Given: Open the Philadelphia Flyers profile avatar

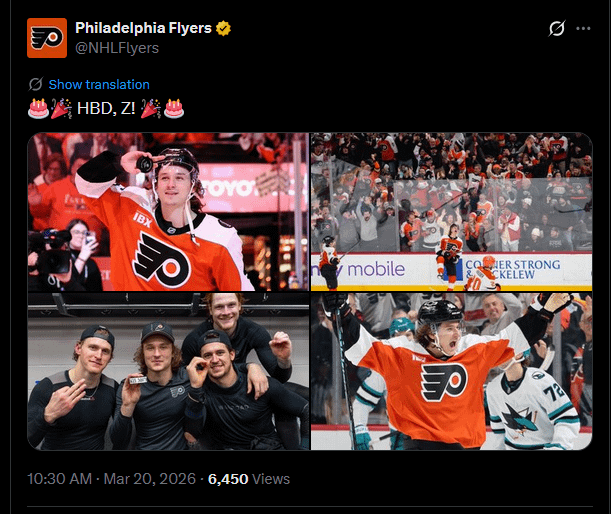Looking at the screenshot, I should [x=47, y=38].
